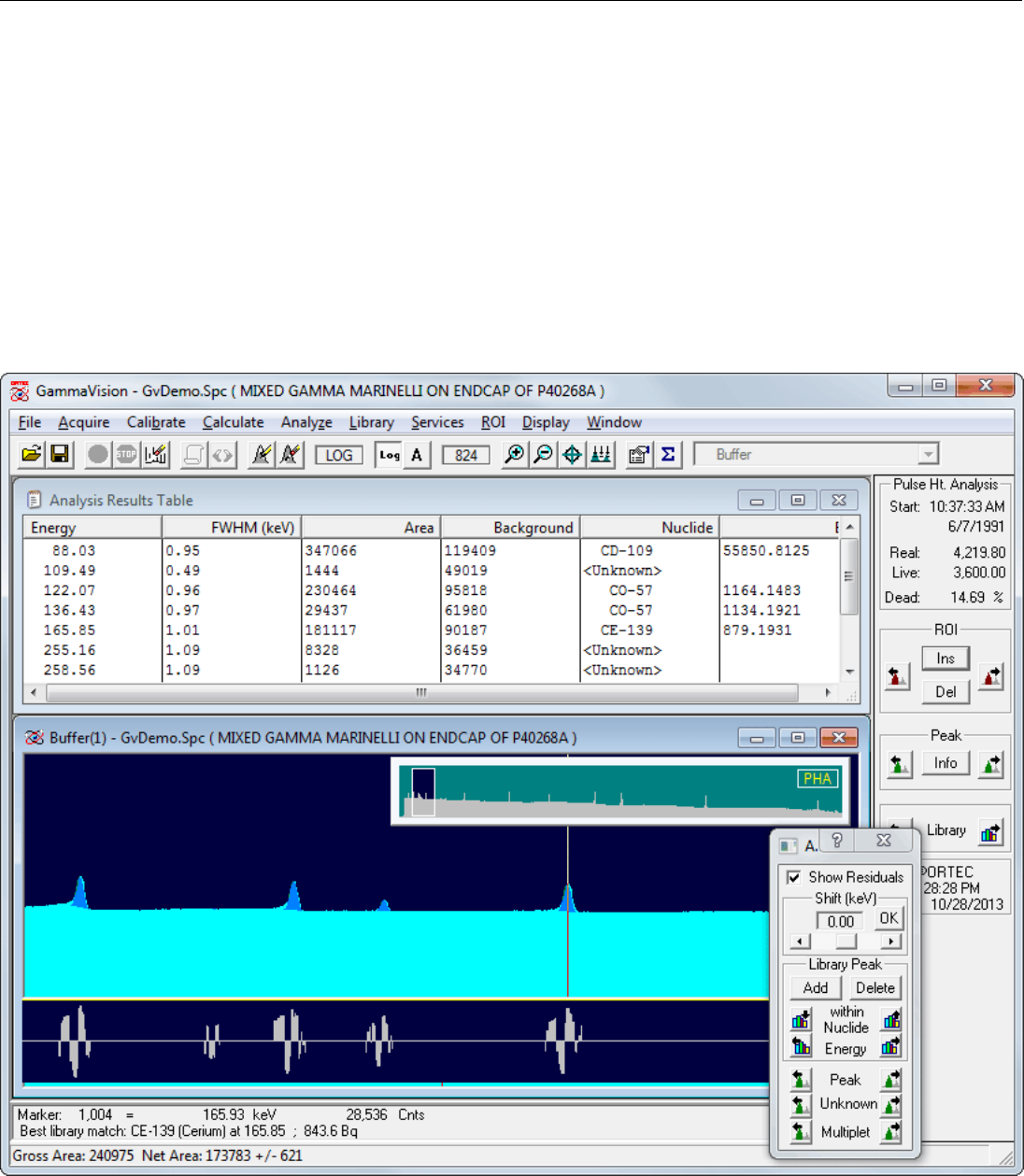The width and height of the screenshot is (1024, 1176).
Task: Click the center crosshair toolbar icon
Action: (x=572, y=455)
